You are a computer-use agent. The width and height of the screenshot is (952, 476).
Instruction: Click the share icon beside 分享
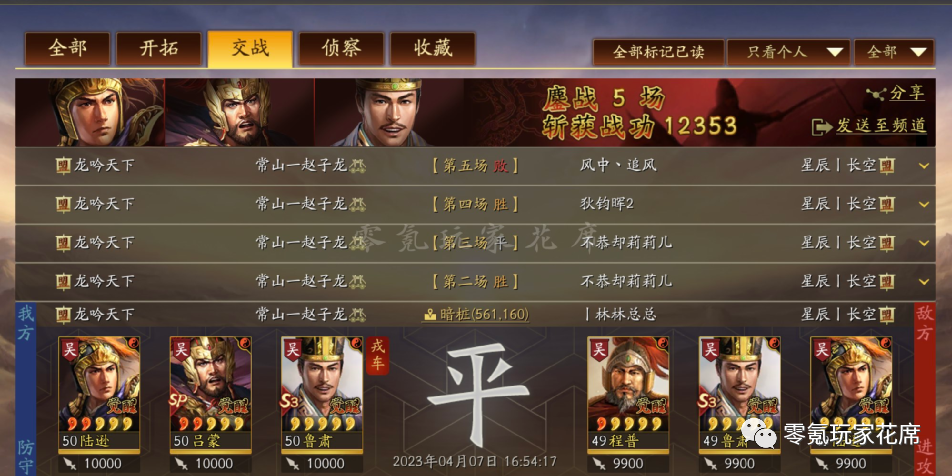coord(876,94)
